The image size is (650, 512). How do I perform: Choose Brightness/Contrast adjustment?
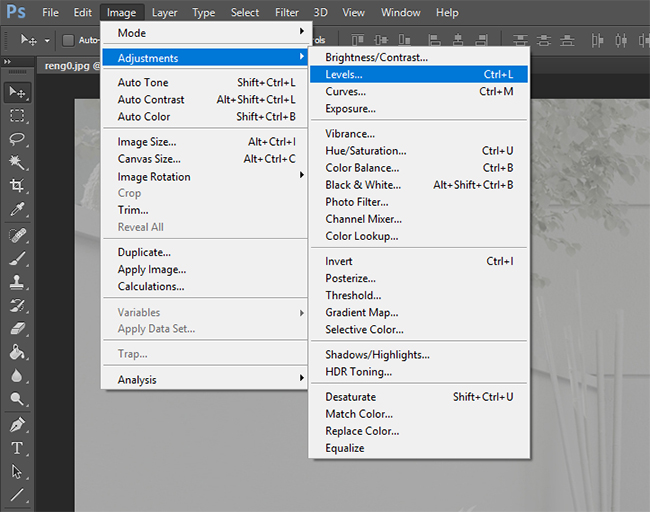[x=419, y=57]
